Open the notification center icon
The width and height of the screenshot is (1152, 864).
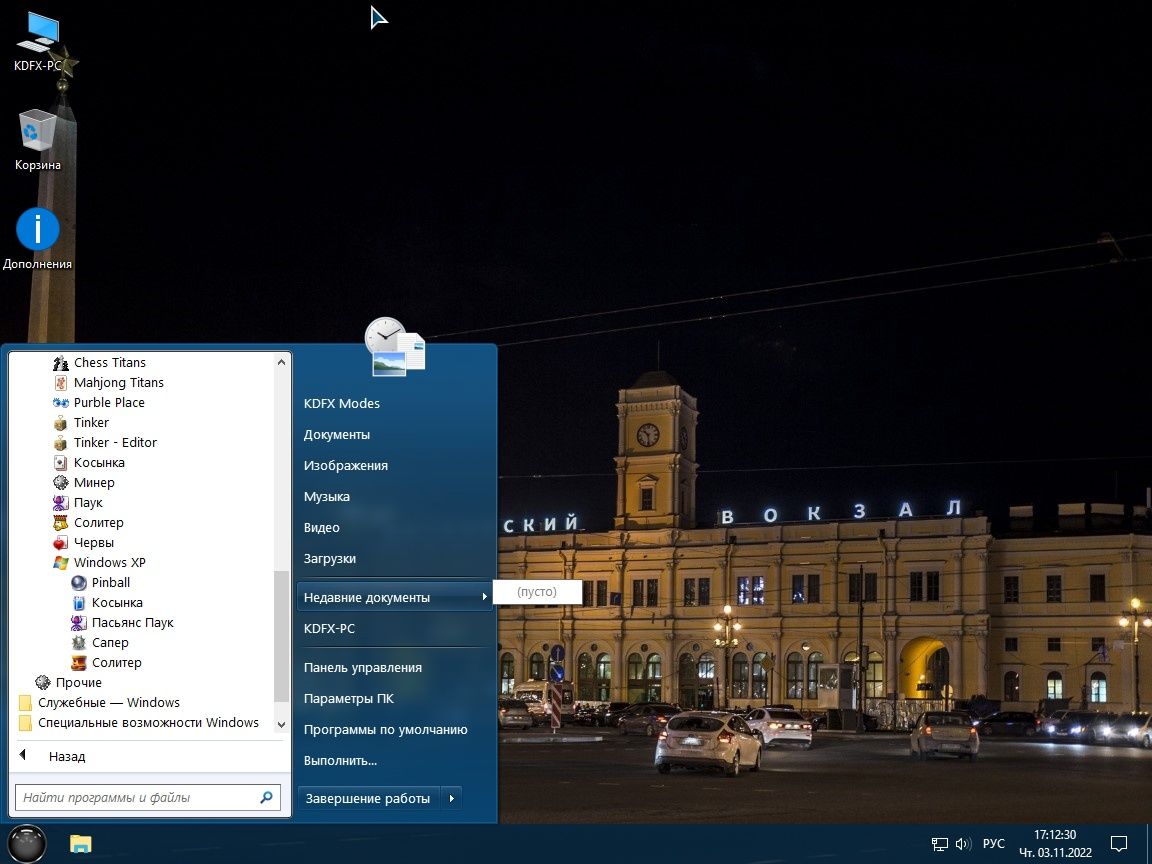[1119, 844]
